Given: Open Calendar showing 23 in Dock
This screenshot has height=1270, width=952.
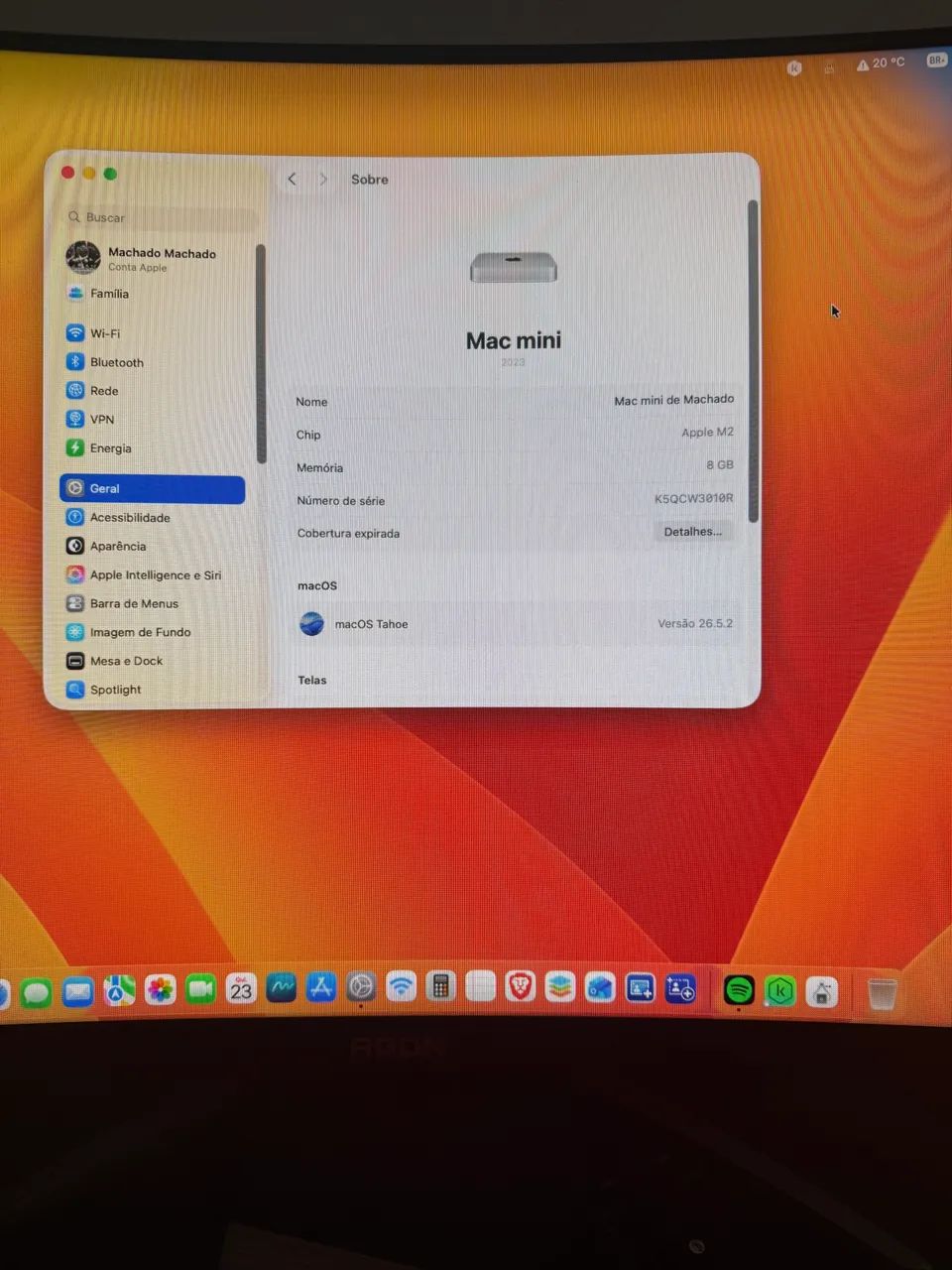Looking at the screenshot, I should click(x=241, y=988).
